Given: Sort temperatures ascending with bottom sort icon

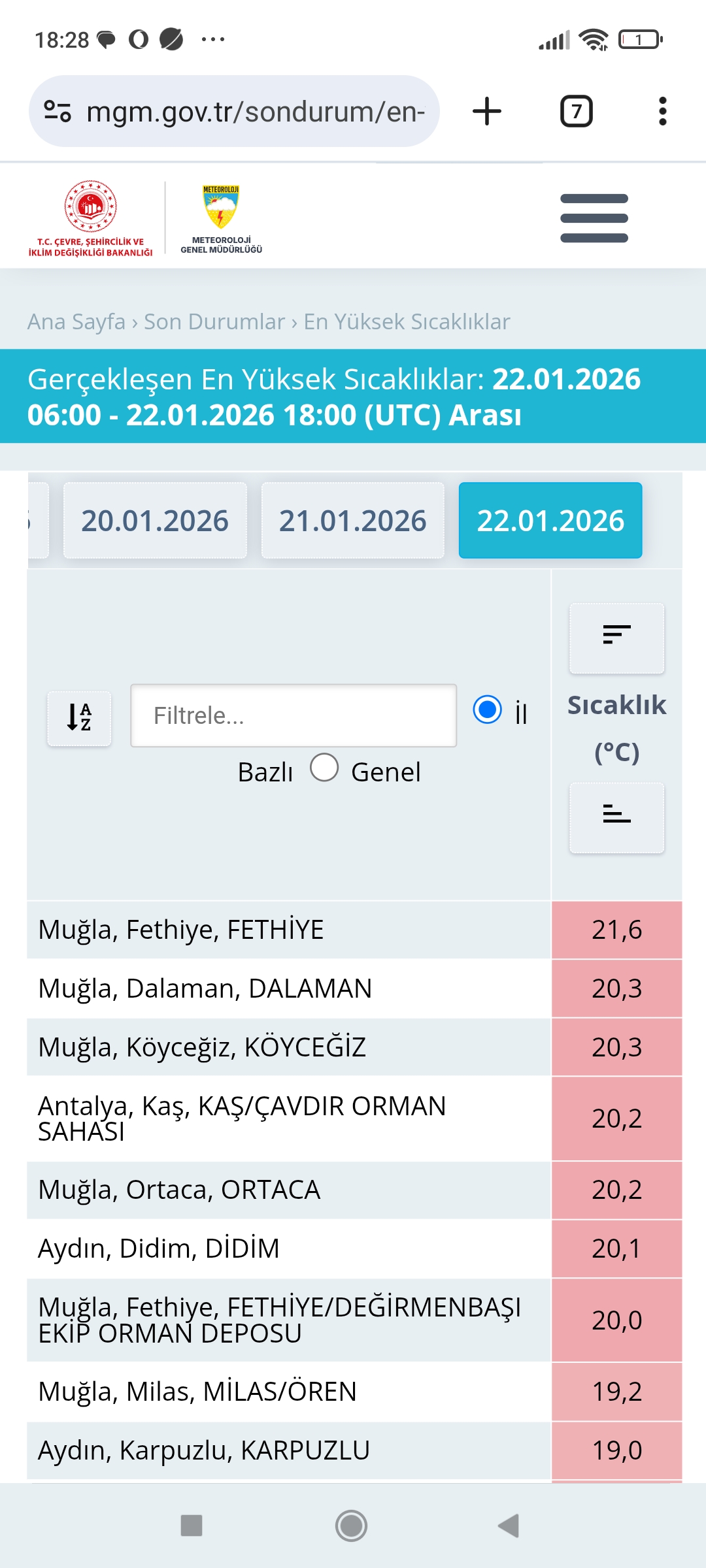Looking at the screenshot, I should 616,817.
